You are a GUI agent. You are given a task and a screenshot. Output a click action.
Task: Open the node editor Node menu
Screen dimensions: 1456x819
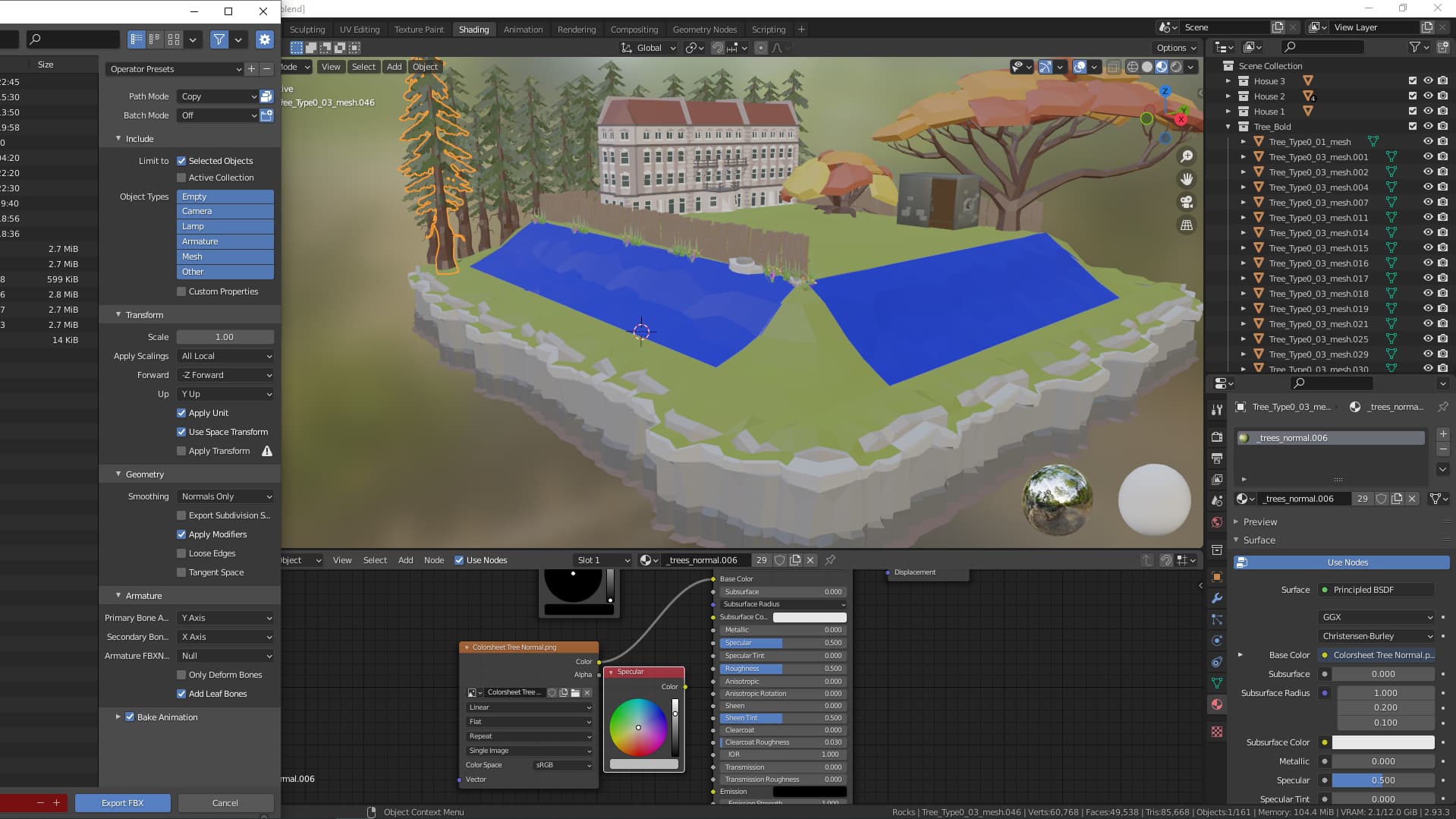433,560
